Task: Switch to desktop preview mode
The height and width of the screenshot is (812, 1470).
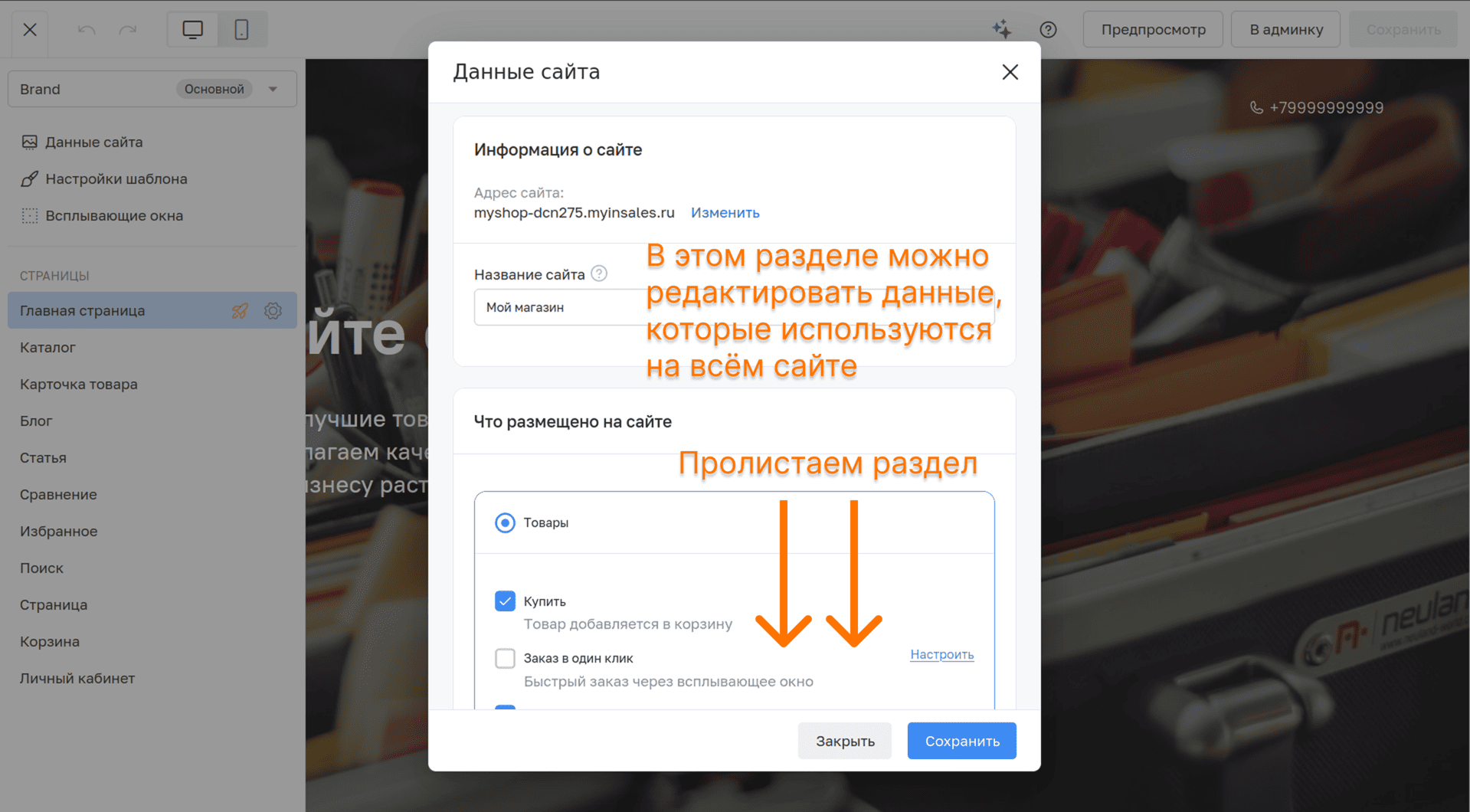Action: (x=193, y=30)
